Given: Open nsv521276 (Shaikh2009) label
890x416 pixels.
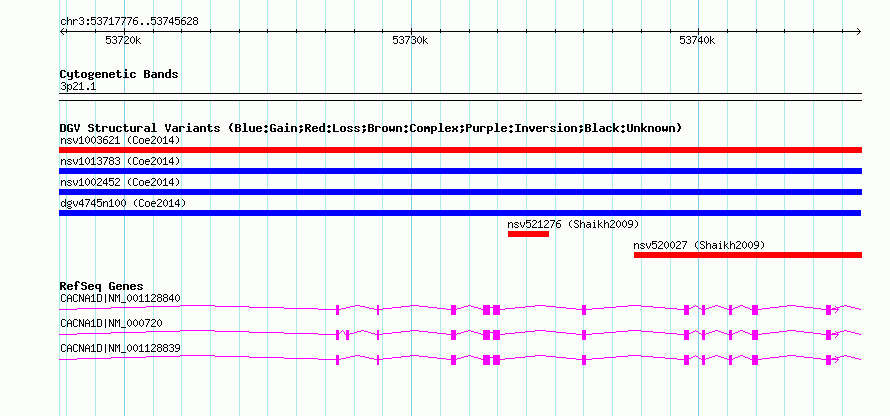Looking at the screenshot, I should pyautogui.click(x=574, y=224).
